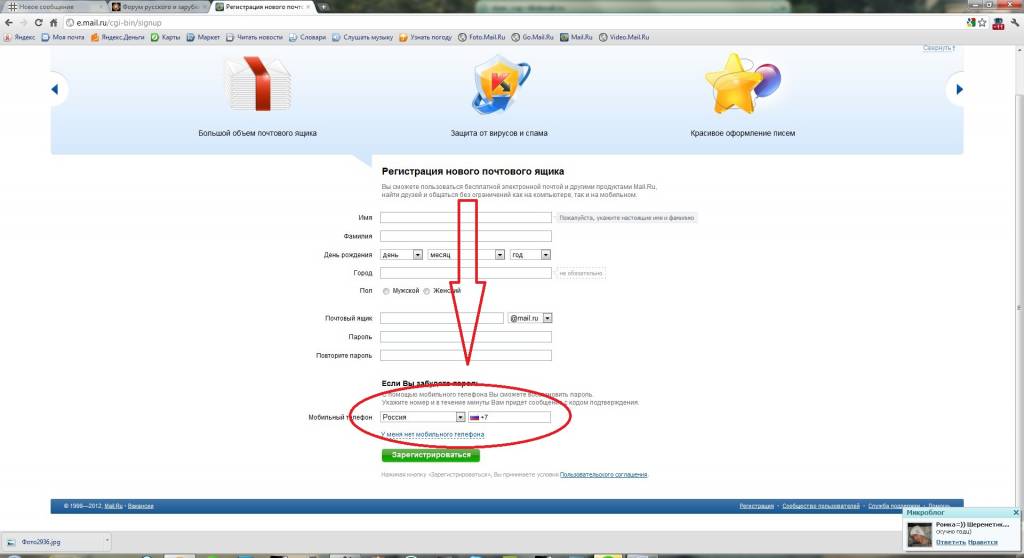This screenshot has height=558, width=1024.
Task: Open the Пользовательского соглашения link
Action: coord(603,475)
